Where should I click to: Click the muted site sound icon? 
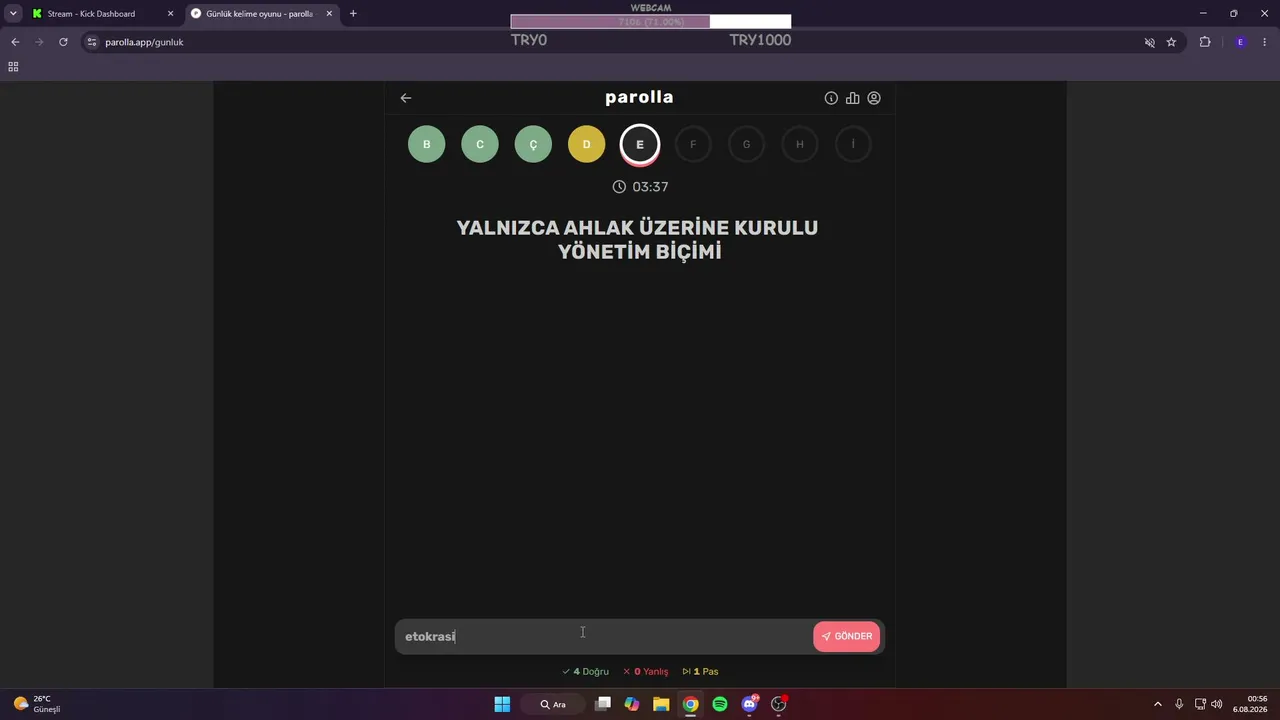tap(1150, 42)
